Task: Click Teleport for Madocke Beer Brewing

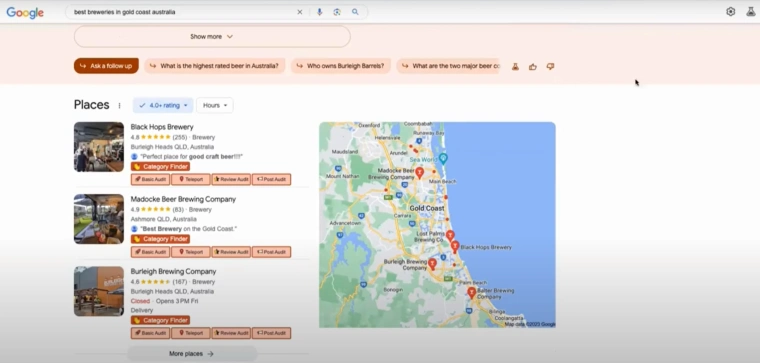Action: [x=190, y=252]
